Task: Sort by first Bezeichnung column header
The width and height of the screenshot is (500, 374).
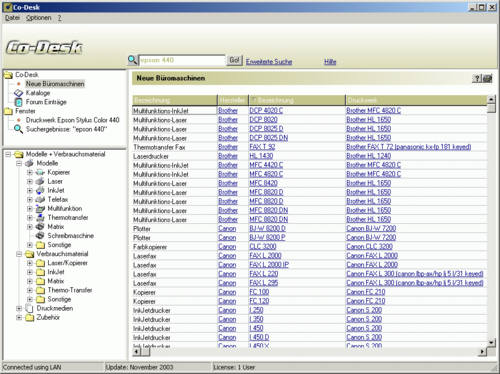Action: 175,100
